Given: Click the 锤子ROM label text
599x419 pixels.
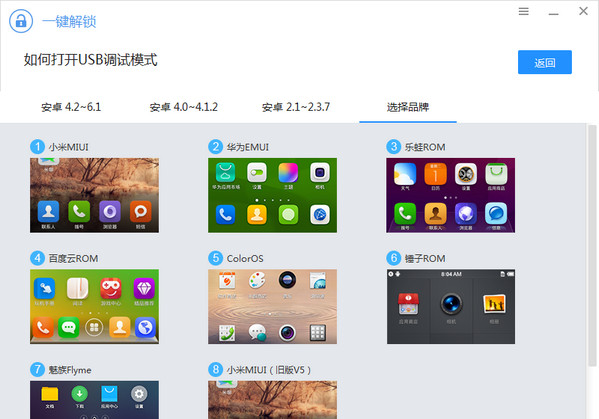Looking at the screenshot, I should point(425,259).
